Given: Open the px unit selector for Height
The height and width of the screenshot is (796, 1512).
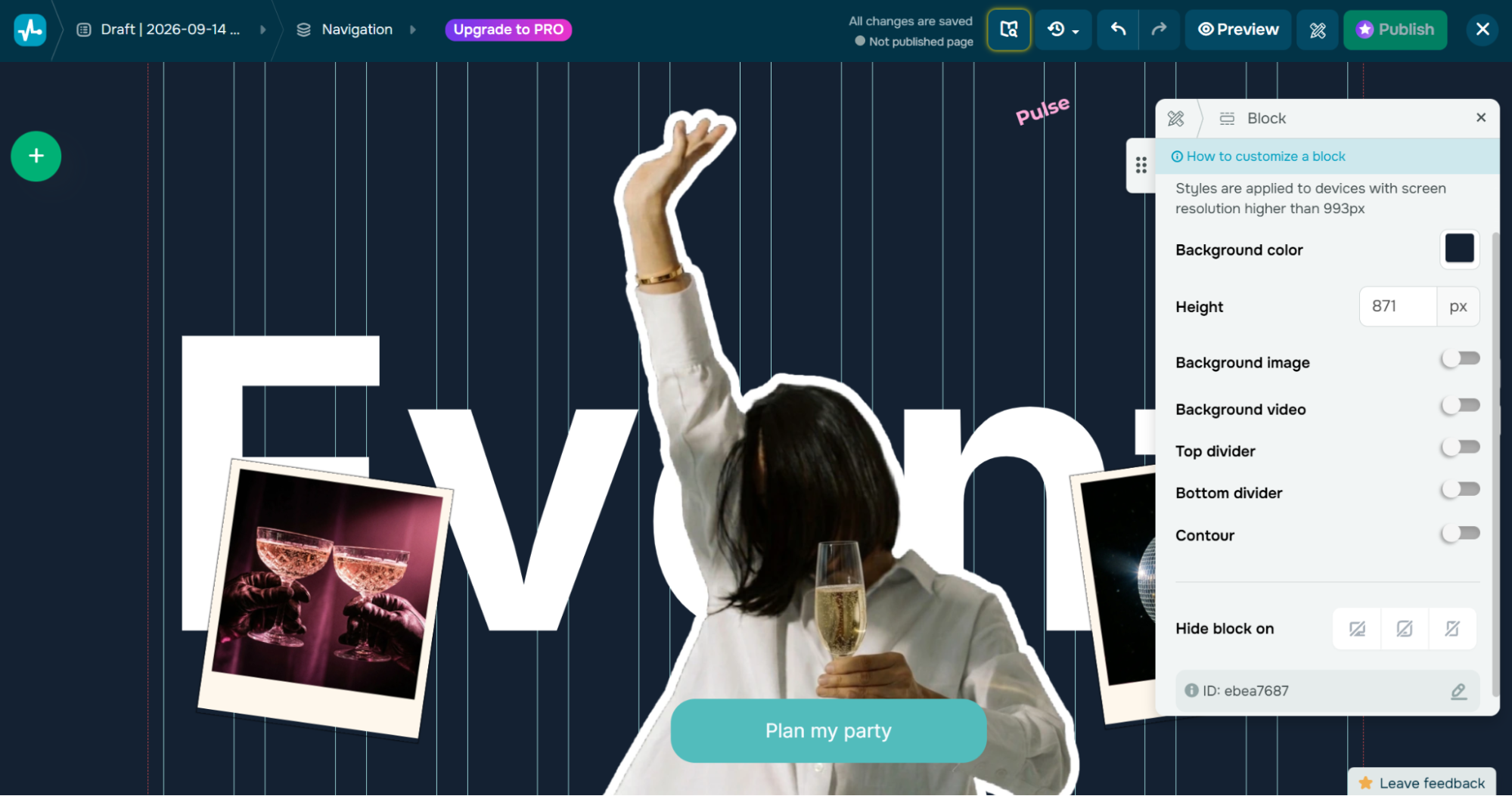Looking at the screenshot, I should (x=1458, y=306).
